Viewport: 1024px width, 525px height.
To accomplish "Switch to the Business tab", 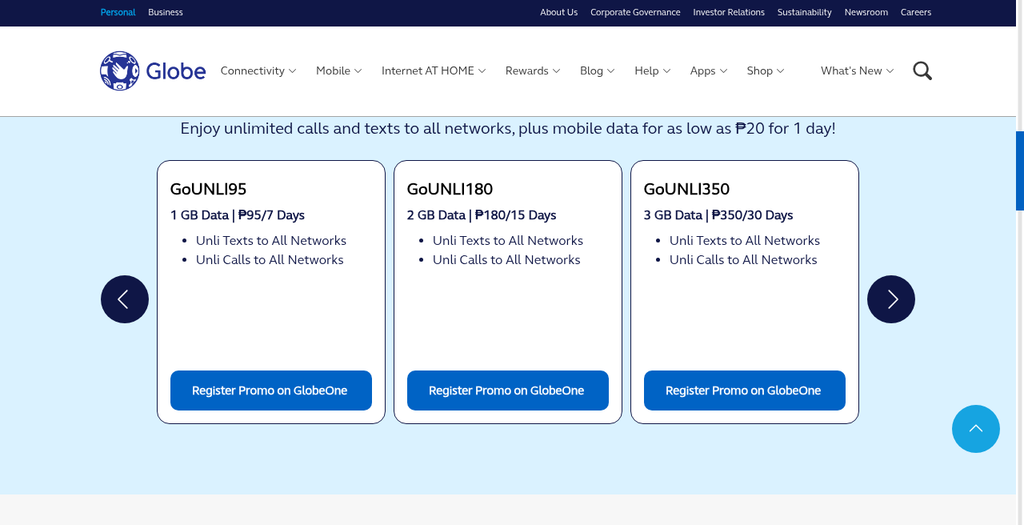I will pos(165,12).
